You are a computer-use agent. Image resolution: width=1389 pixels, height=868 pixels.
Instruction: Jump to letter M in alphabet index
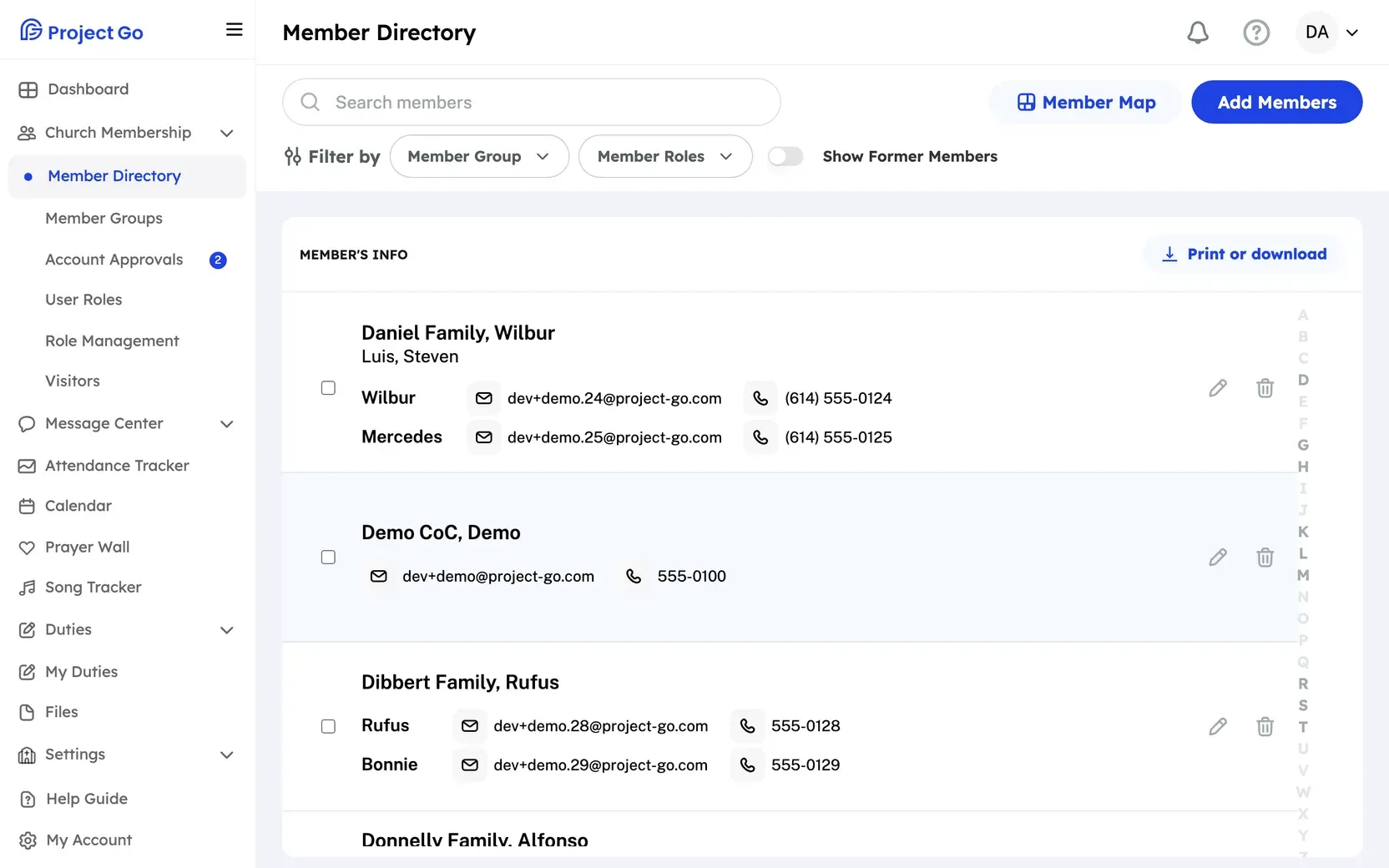(x=1303, y=575)
